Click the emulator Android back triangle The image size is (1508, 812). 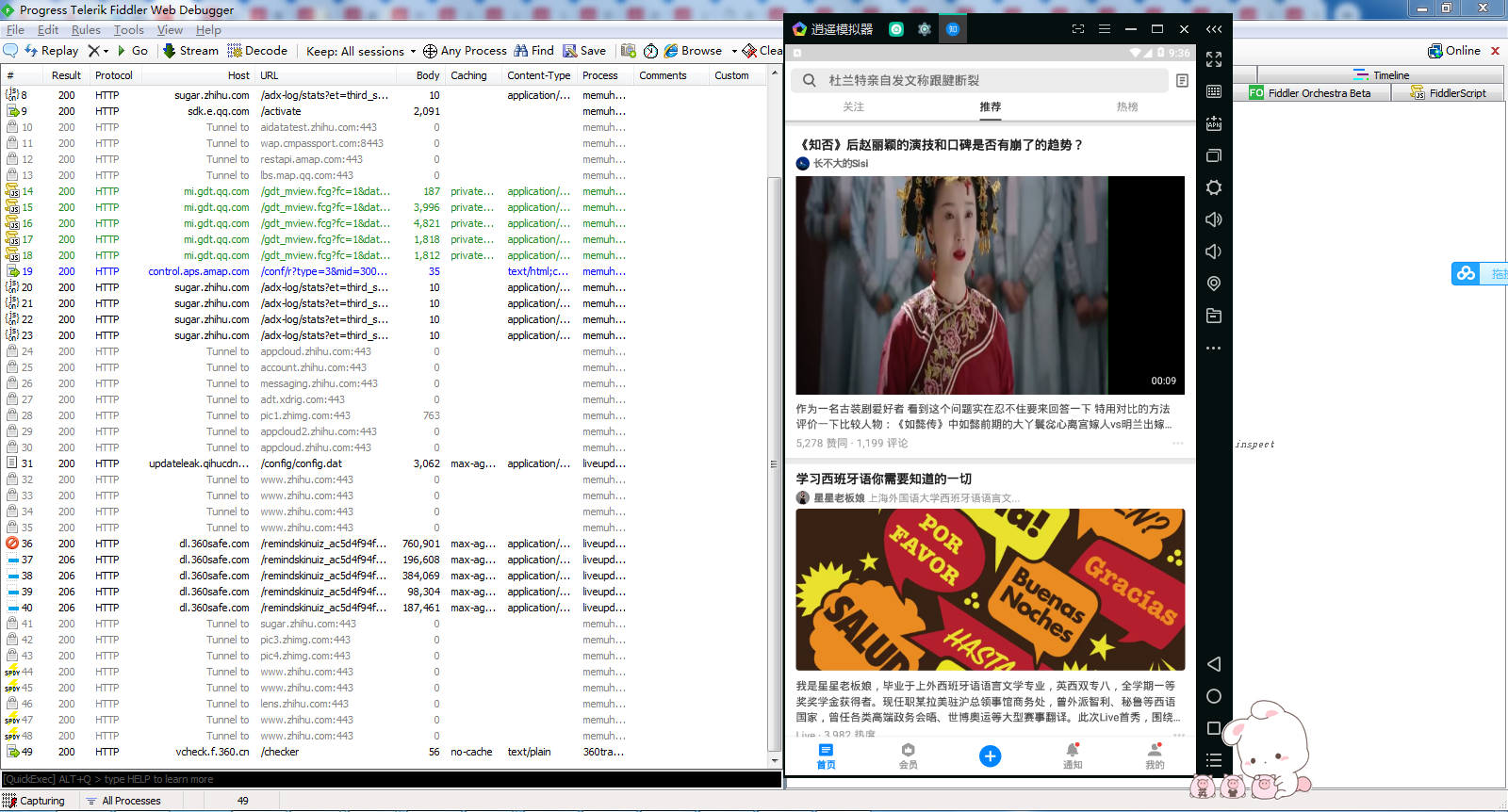tap(1214, 664)
